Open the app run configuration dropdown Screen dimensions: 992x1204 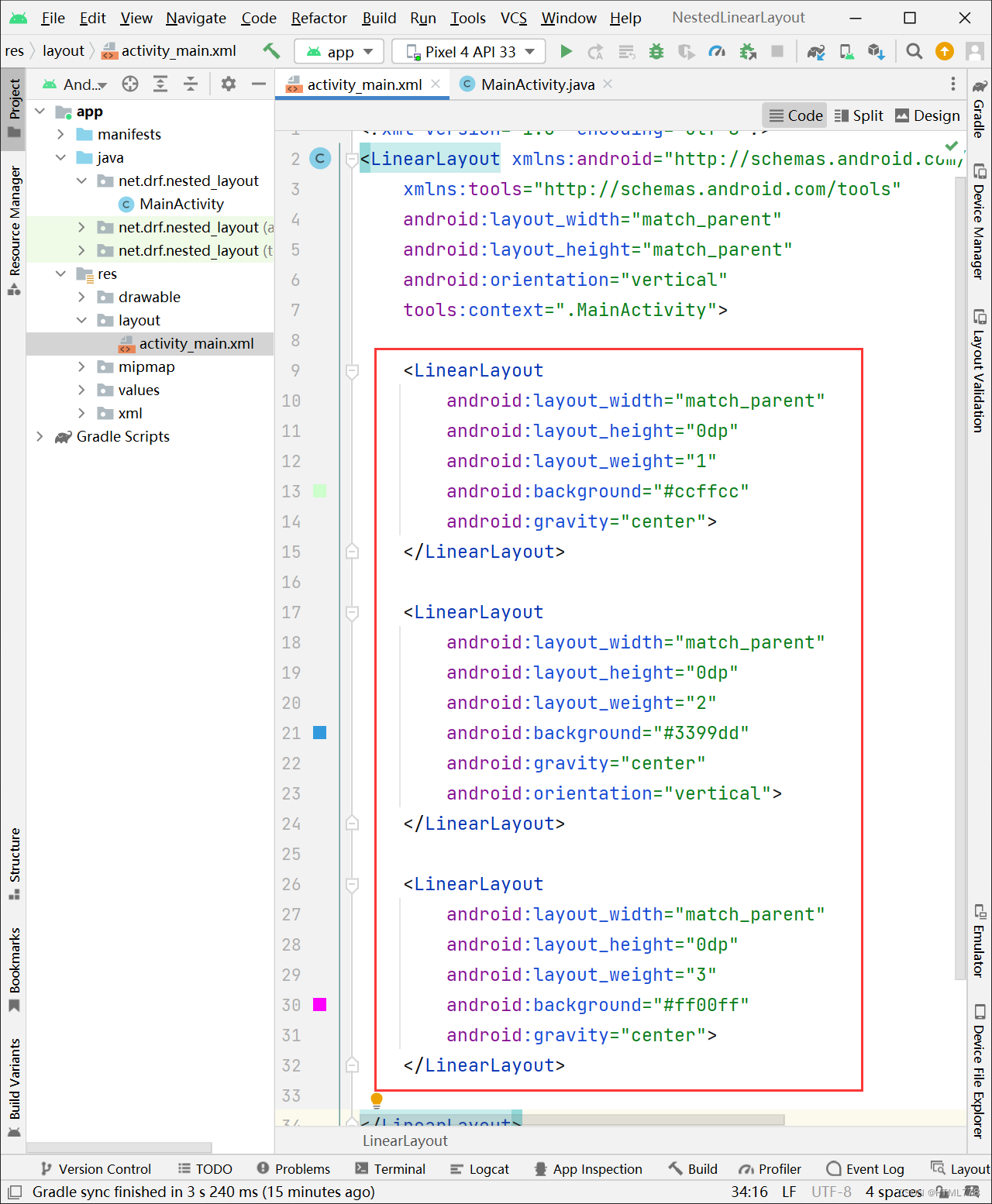339,51
